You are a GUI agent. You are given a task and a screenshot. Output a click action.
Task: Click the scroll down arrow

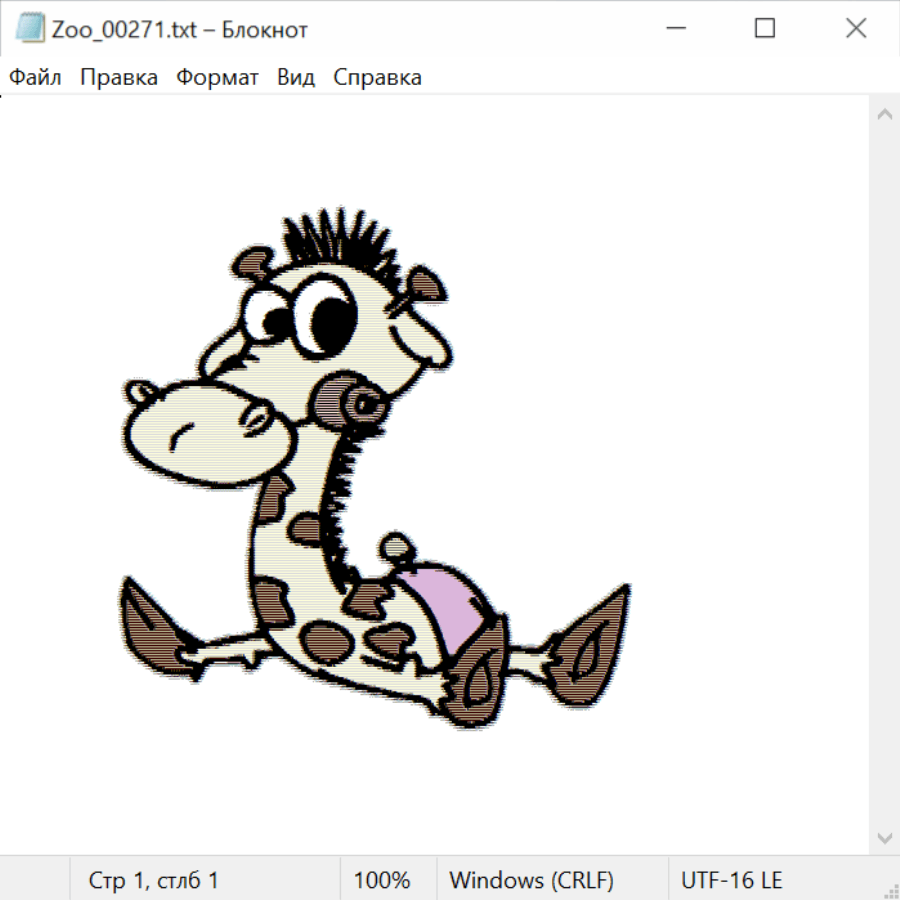coord(884,836)
